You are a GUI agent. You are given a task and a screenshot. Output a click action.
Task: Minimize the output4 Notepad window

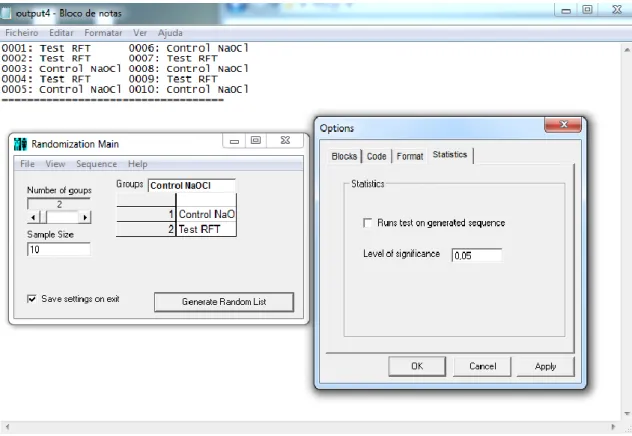coord(566,10)
